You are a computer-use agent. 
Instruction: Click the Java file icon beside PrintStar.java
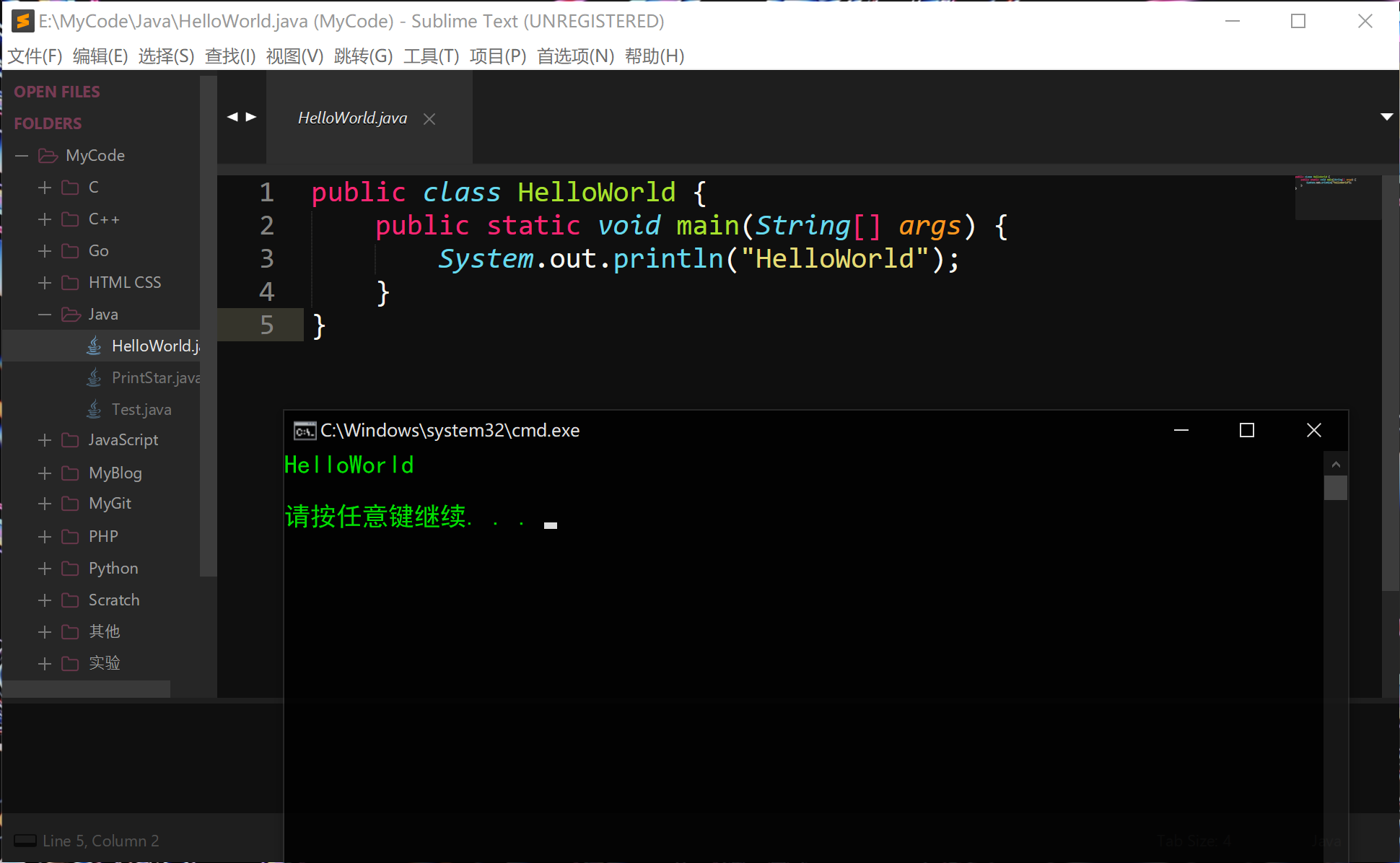pyautogui.click(x=94, y=377)
